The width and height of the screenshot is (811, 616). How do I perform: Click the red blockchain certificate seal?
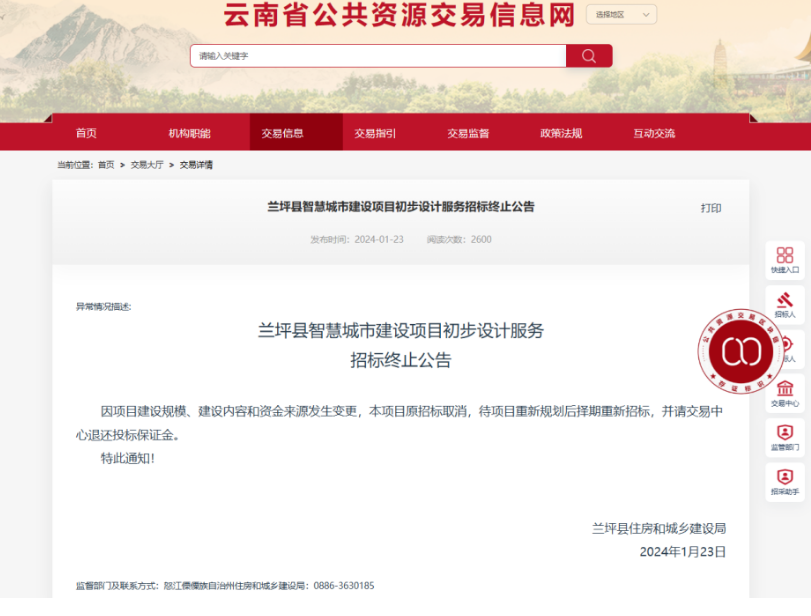(x=742, y=351)
